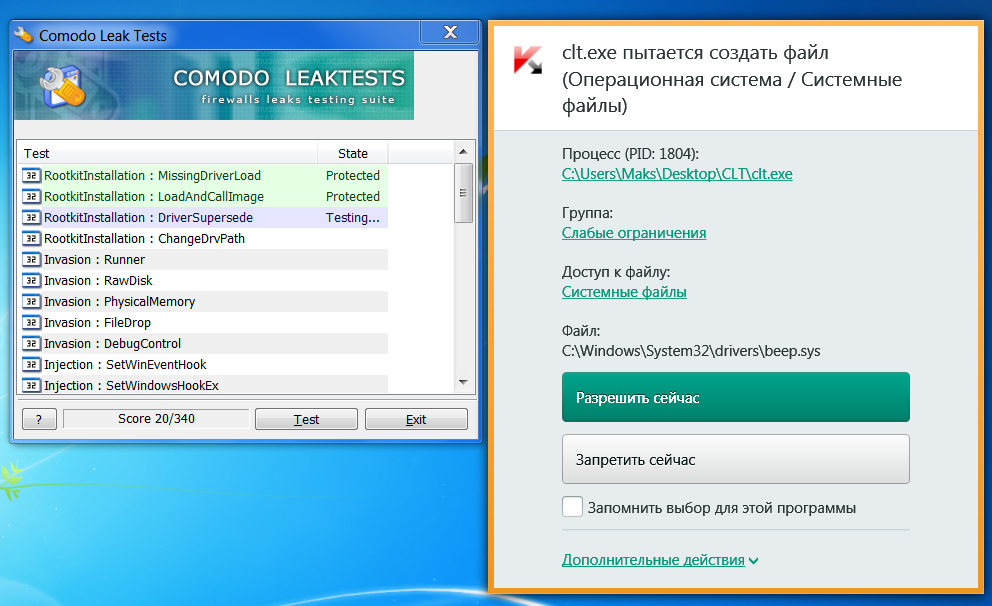The width and height of the screenshot is (992, 606).
Task: Open the clt.exe process path link
Action: click(677, 174)
